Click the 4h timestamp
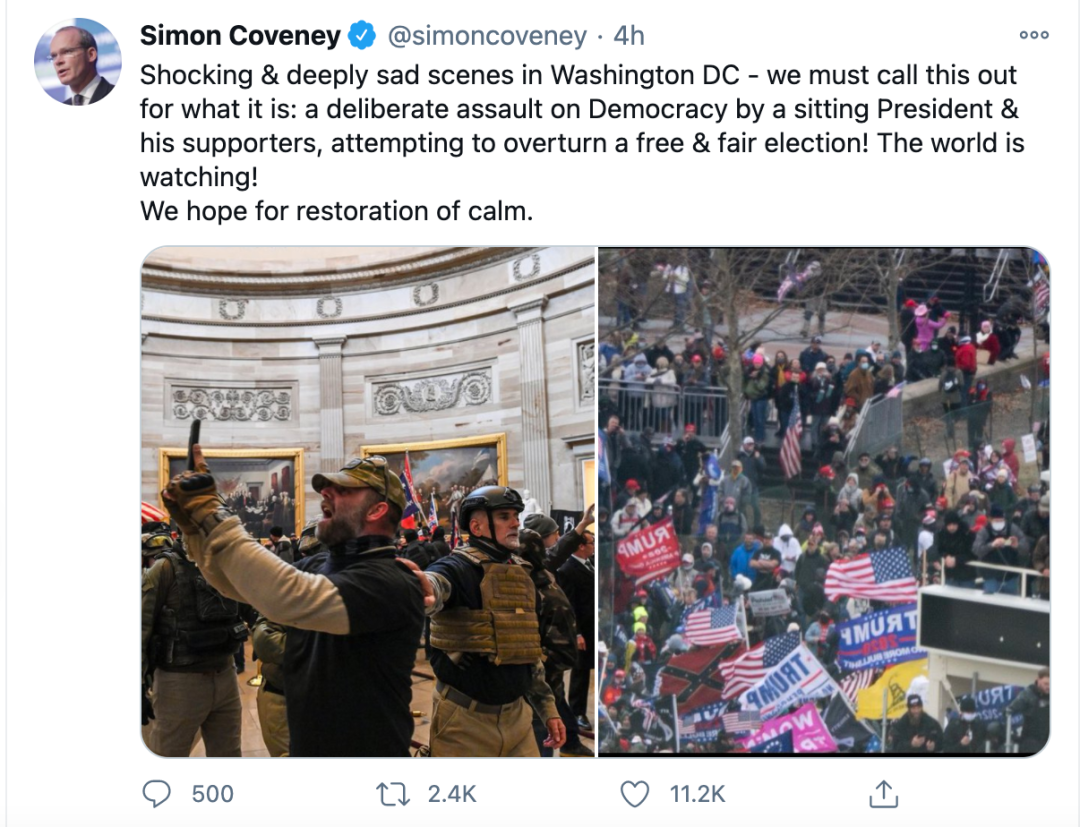The height and width of the screenshot is (827, 1080). pos(628,36)
